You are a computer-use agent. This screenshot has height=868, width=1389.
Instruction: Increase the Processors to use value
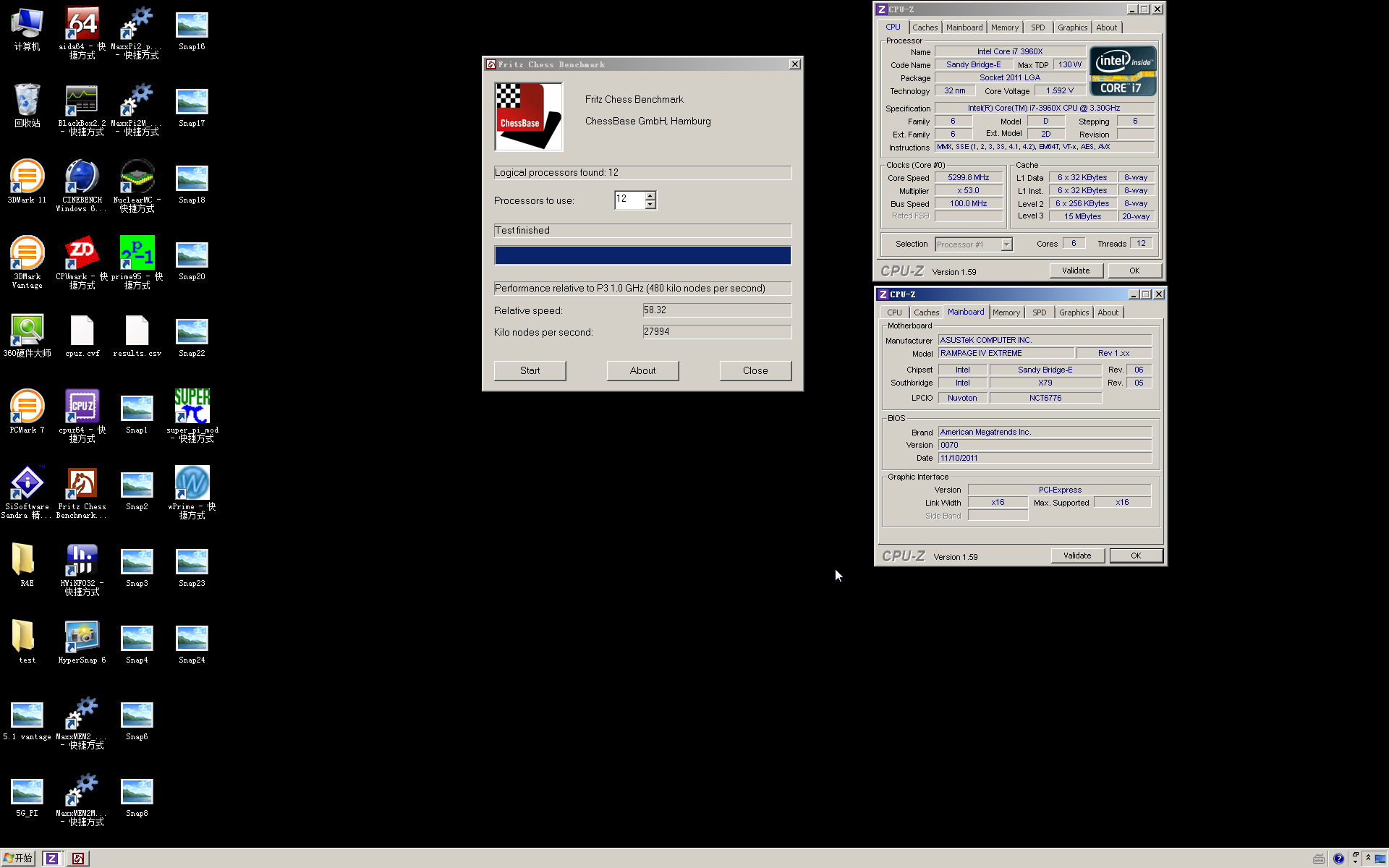[x=650, y=195]
